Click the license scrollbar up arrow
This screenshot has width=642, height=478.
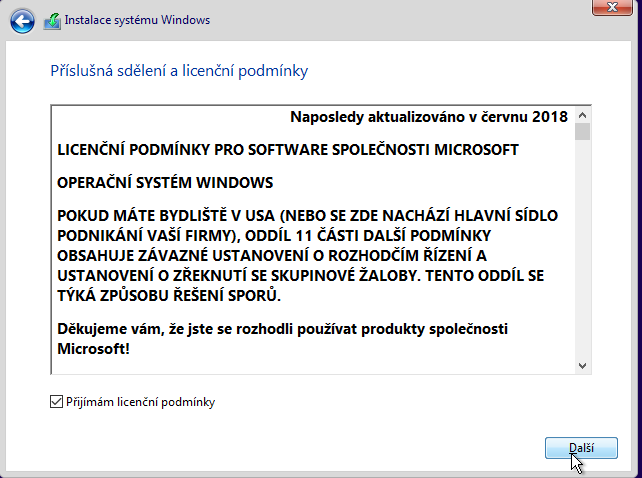[x=582, y=114]
